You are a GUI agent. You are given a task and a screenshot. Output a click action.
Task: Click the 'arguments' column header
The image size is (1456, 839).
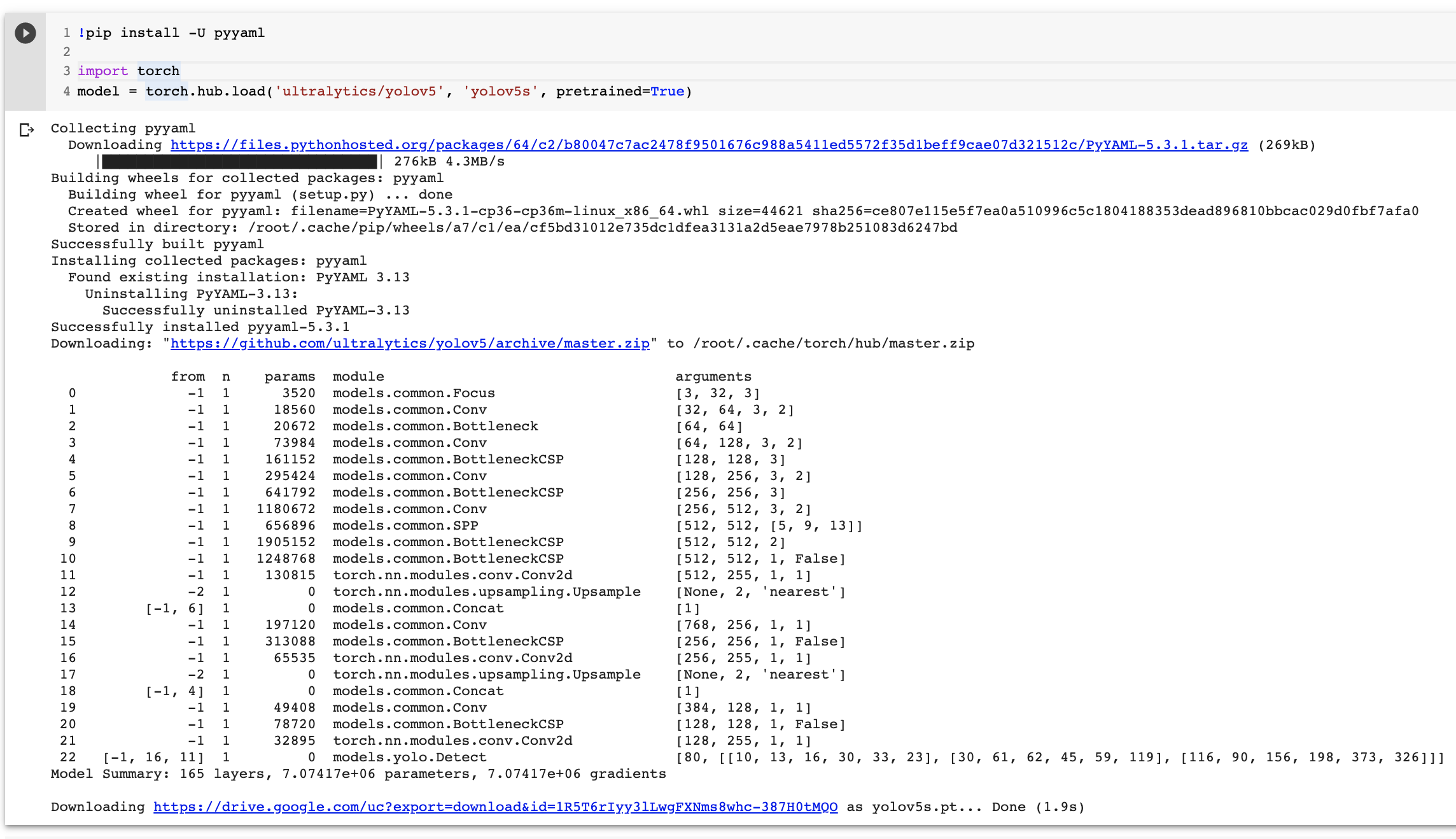(713, 377)
